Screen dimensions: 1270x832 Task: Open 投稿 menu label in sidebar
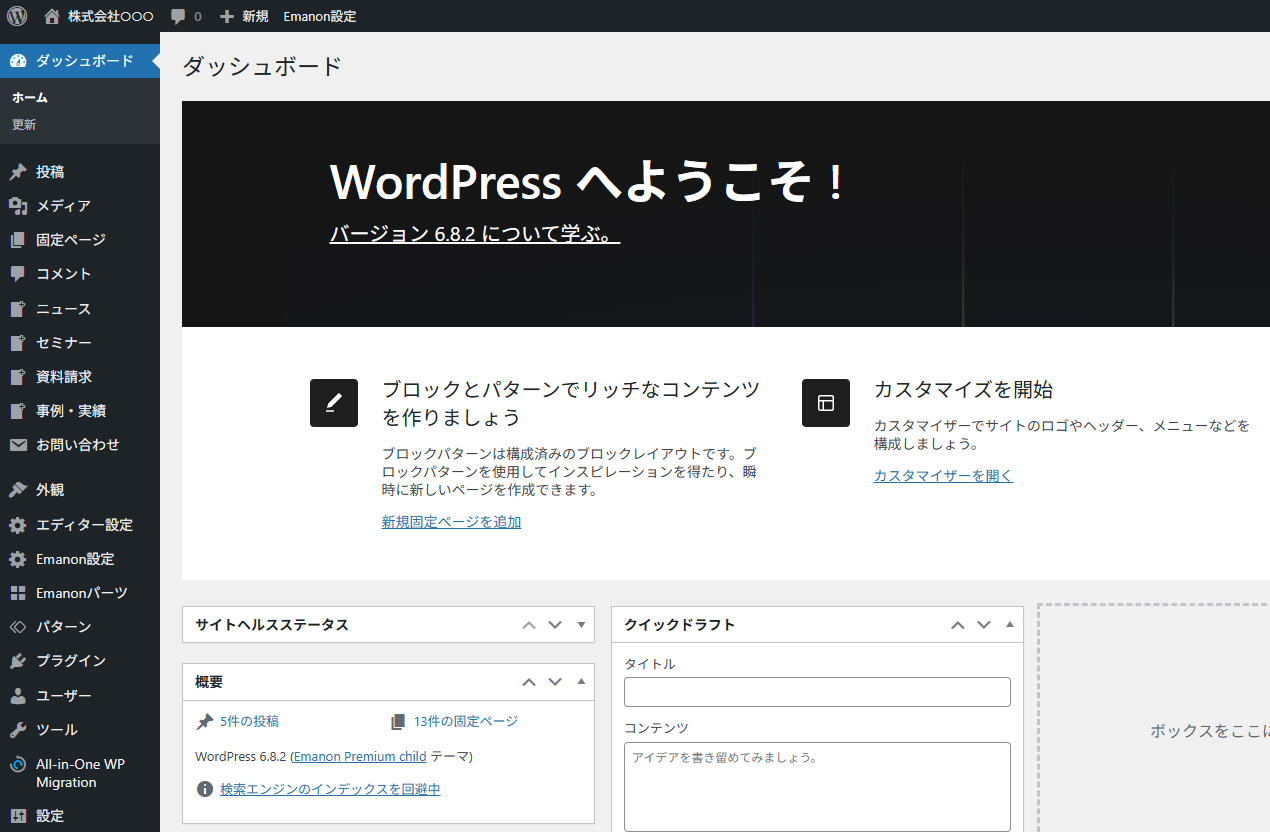coord(50,172)
